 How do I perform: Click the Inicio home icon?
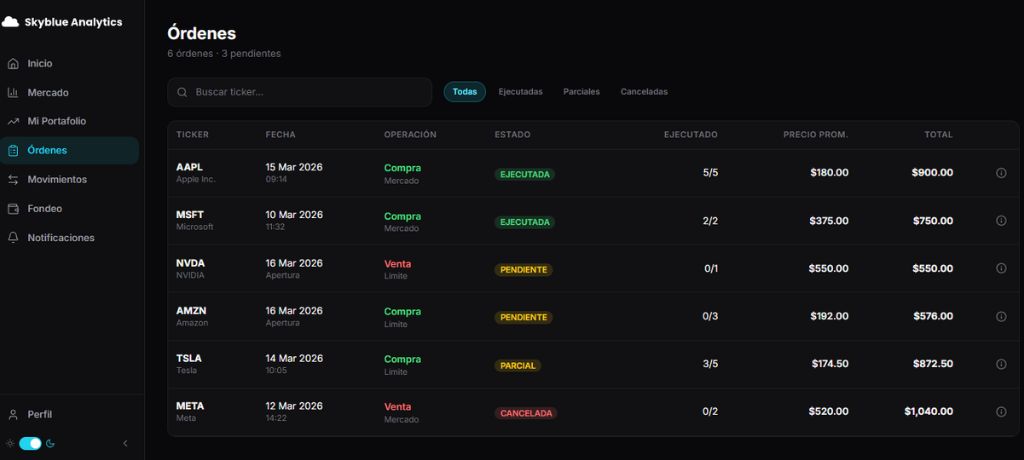pyautogui.click(x=12, y=64)
